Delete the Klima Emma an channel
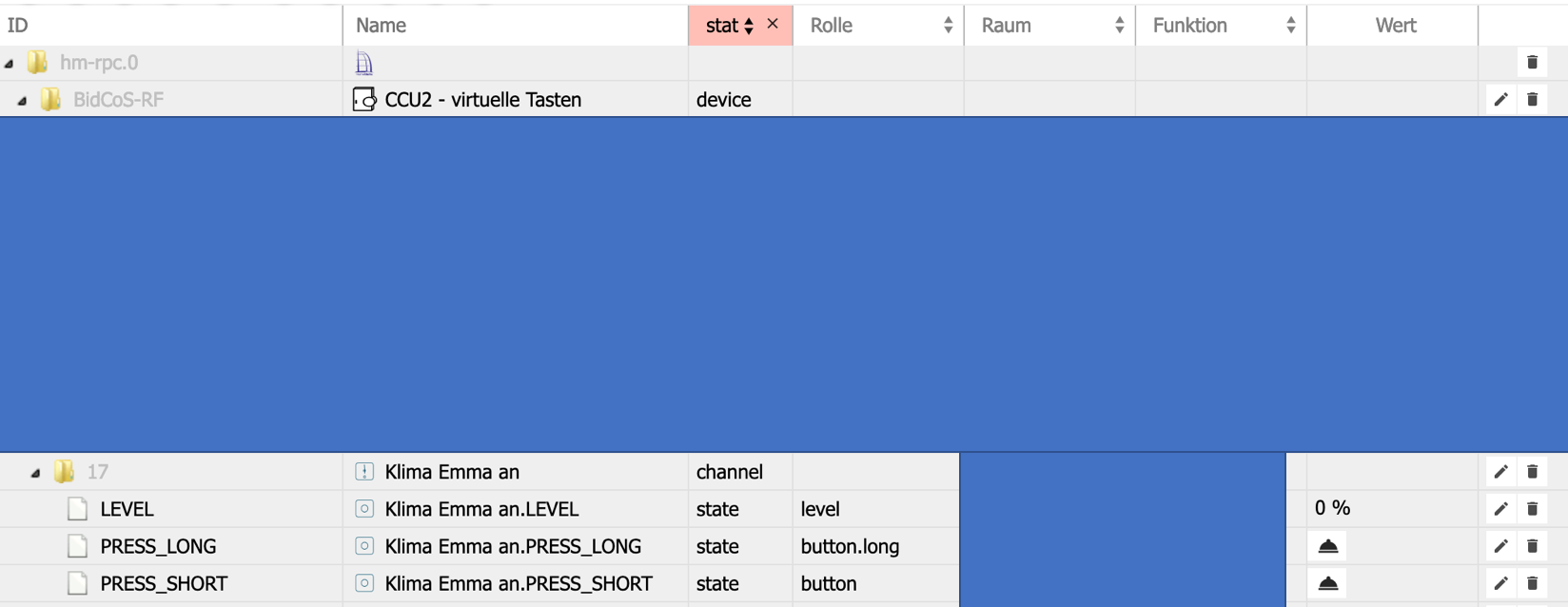 1532,472
